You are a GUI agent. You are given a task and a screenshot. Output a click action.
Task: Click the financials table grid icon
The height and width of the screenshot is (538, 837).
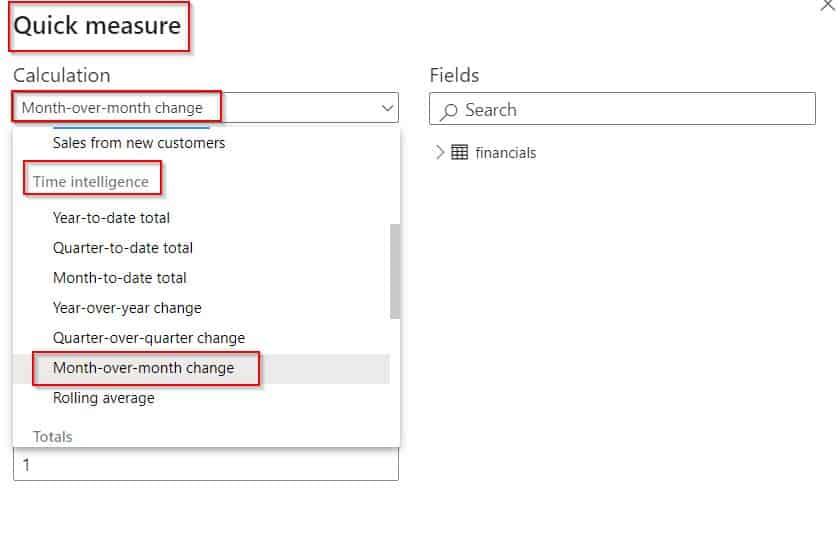460,153
